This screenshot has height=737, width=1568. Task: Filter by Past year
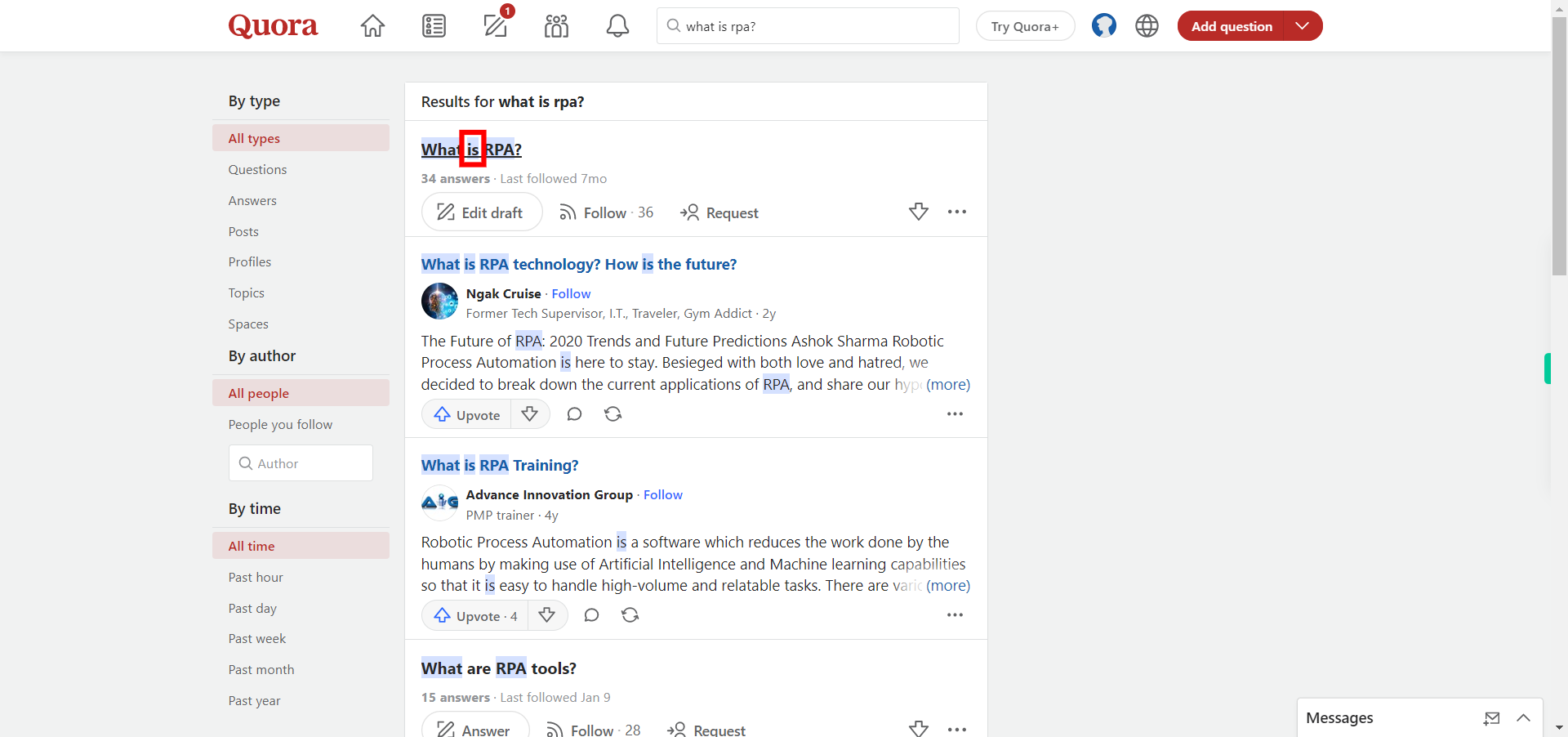301,700
